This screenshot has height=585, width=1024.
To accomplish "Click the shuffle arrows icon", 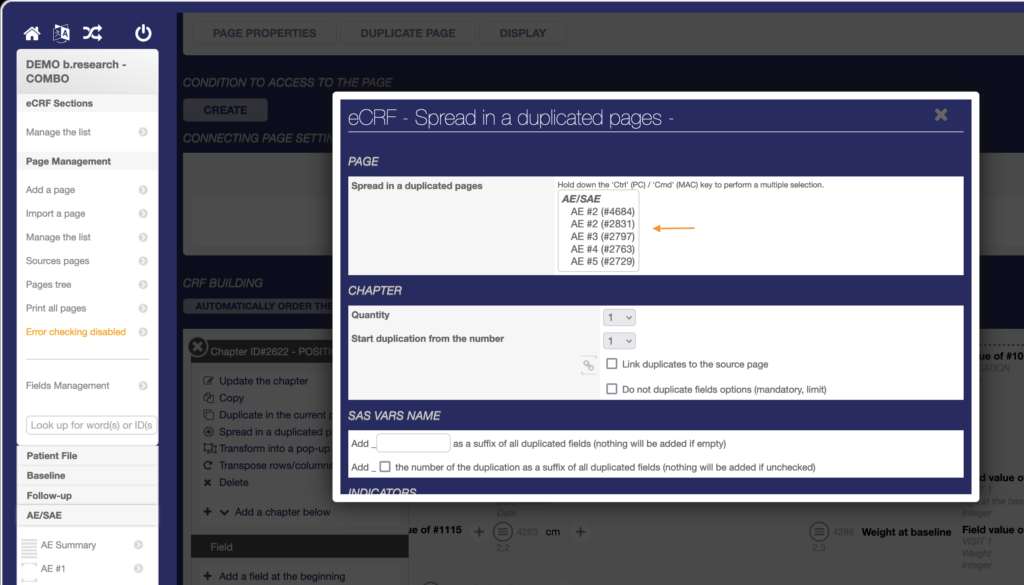I will click(92, 33).
